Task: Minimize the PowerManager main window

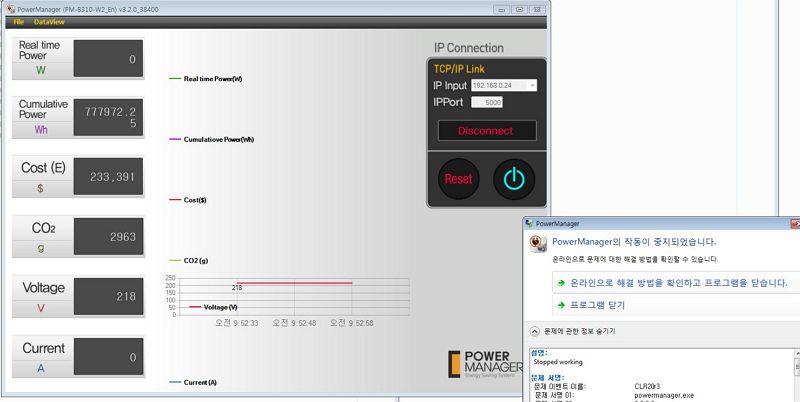Action: pos(502,9)
